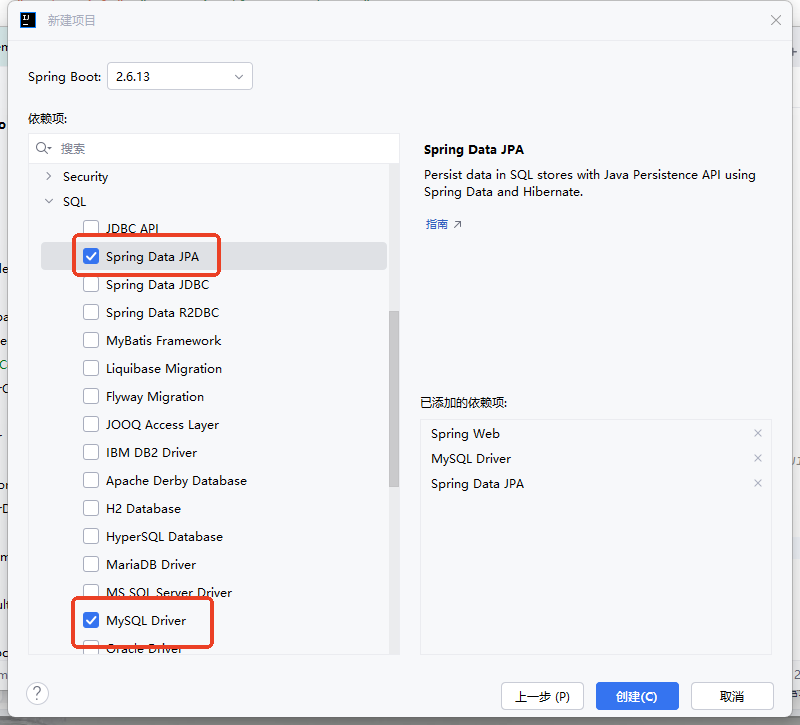
Task: Expand the Security category
Action: [48, 176]
